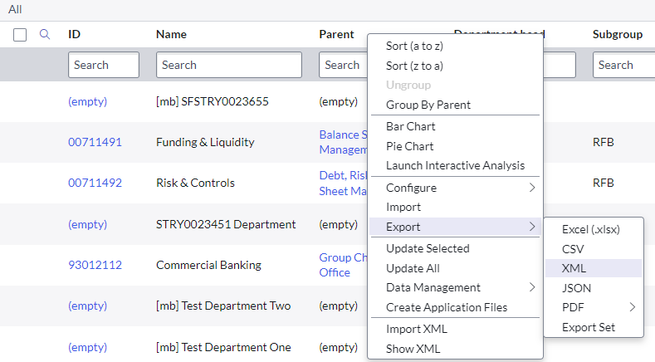Open (empty) ID link for [mb] SFSTRY0023655

(x=88, y=101)
